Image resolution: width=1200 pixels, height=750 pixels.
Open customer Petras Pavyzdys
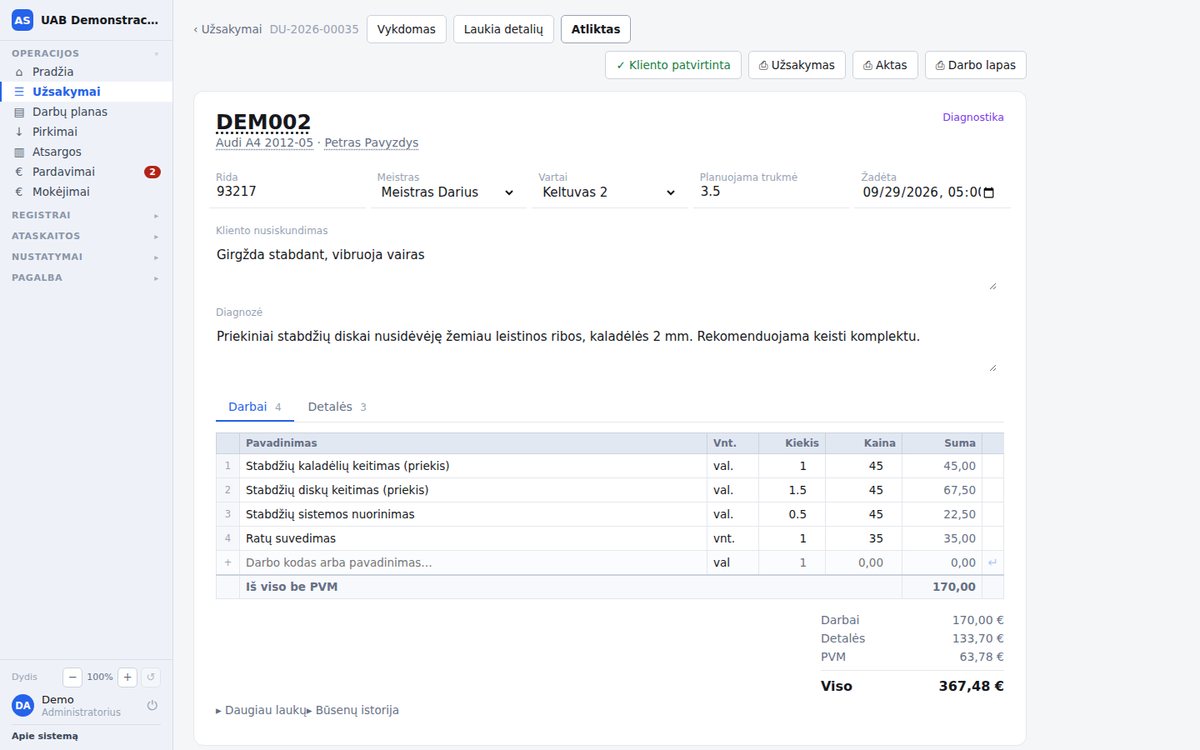371,143
